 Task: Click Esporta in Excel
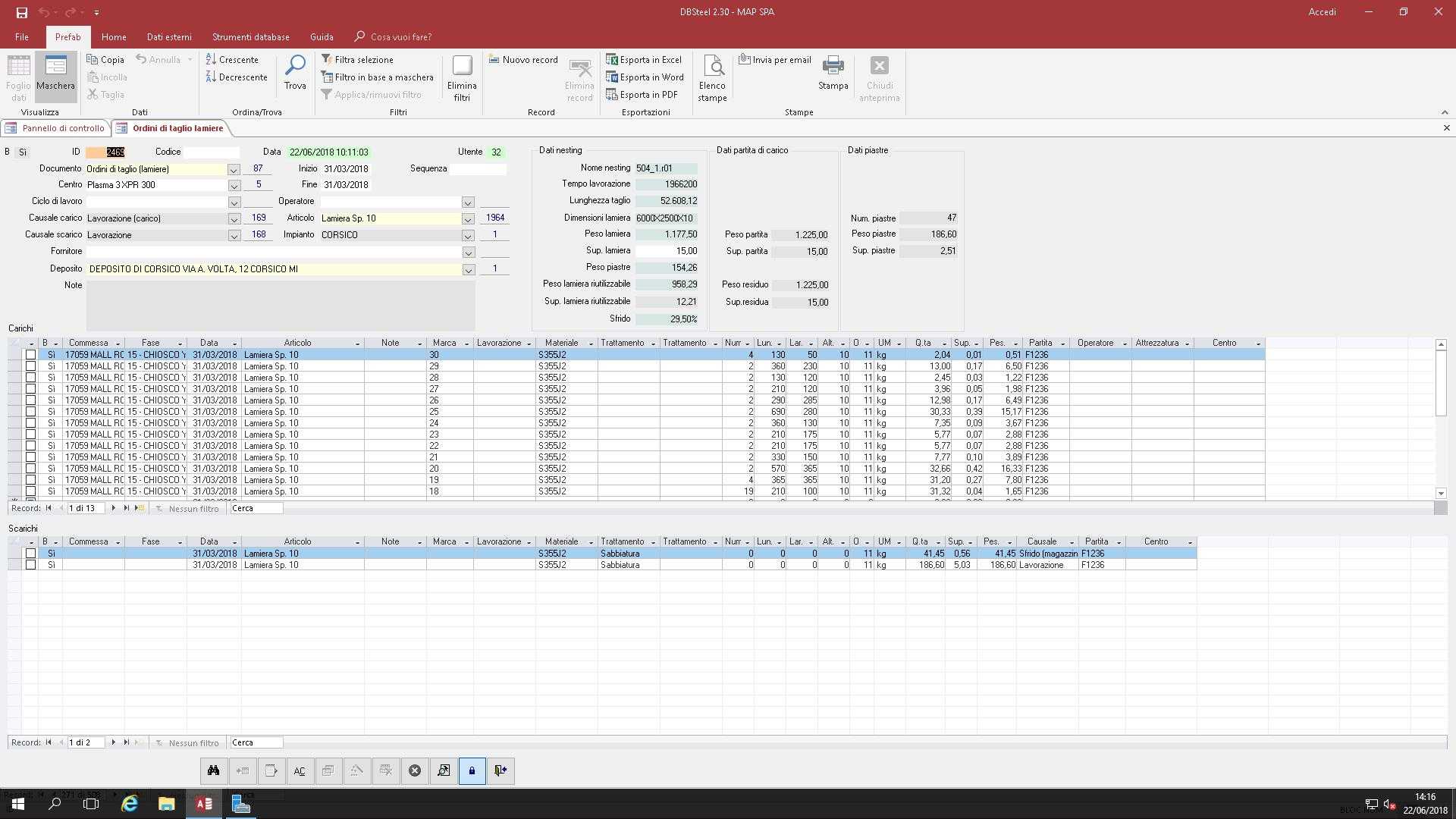coord(644,59)
